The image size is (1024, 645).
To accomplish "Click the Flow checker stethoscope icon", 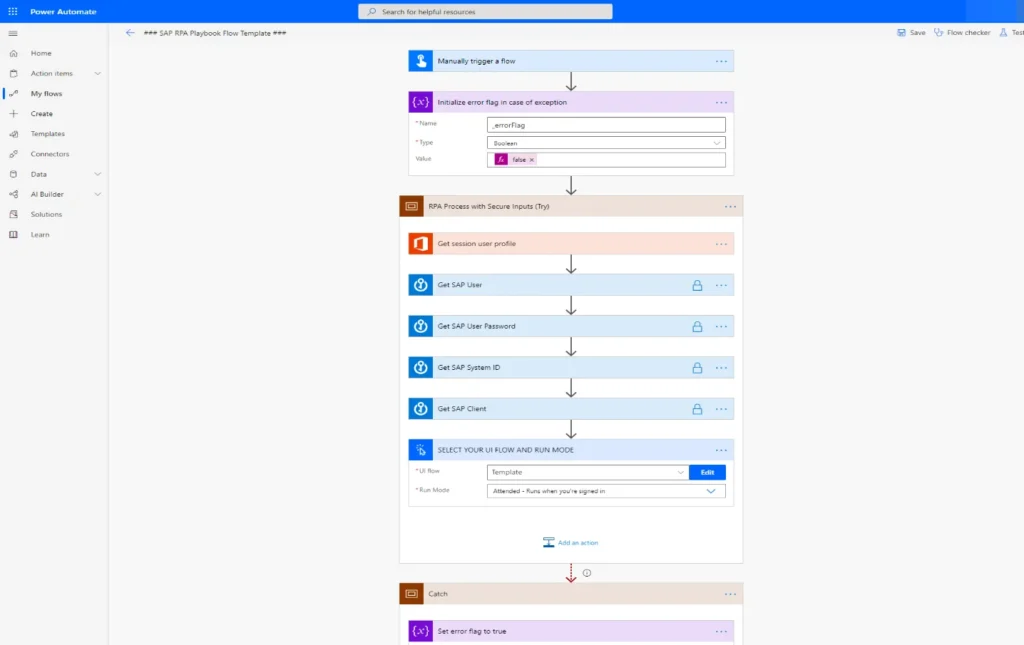I will tap(938, 33).
